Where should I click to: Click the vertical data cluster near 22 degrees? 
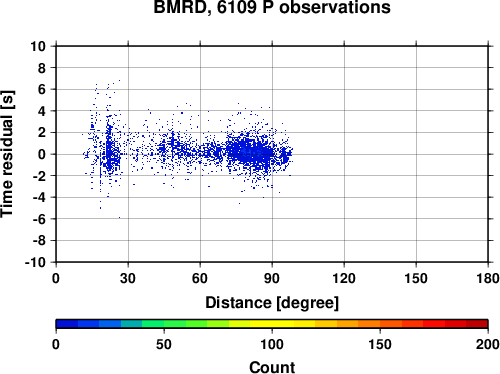(109, 147)
